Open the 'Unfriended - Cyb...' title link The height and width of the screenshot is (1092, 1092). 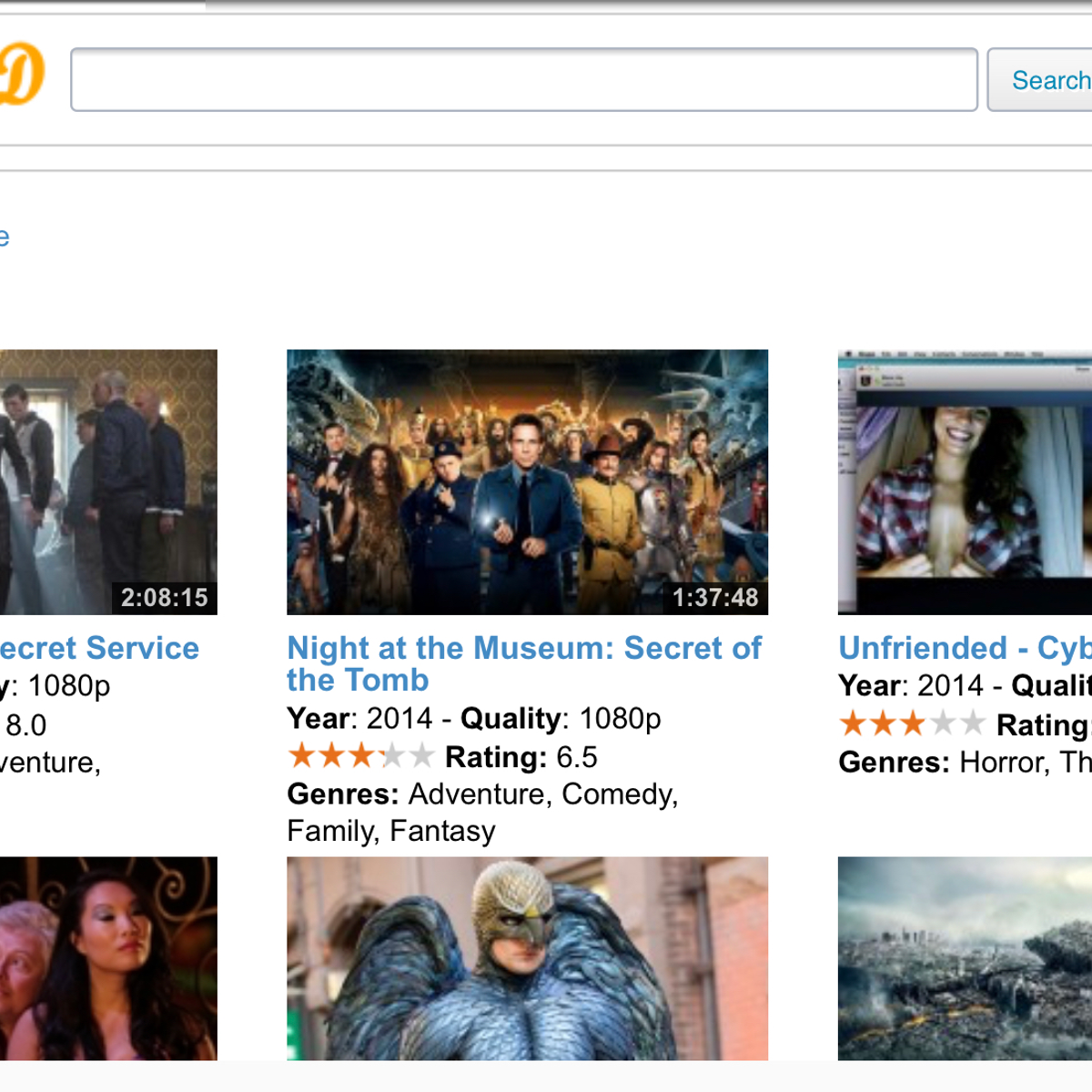coord(965,648)
